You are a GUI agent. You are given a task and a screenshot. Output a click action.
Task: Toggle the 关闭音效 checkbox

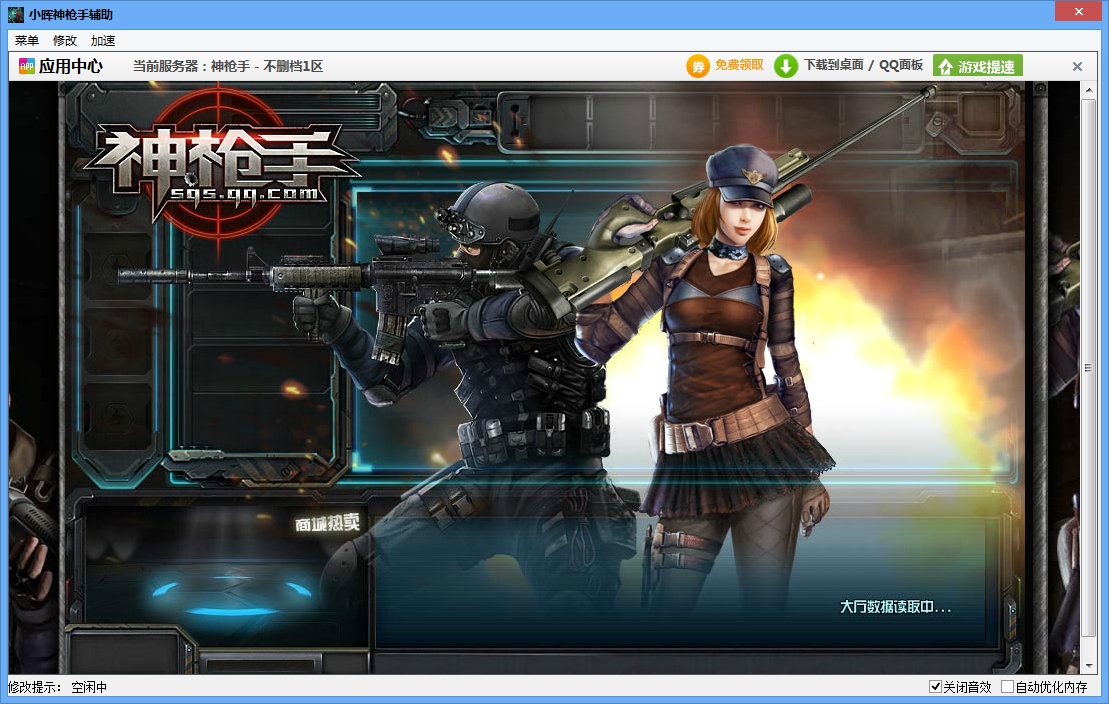click(x=935, y=686)
